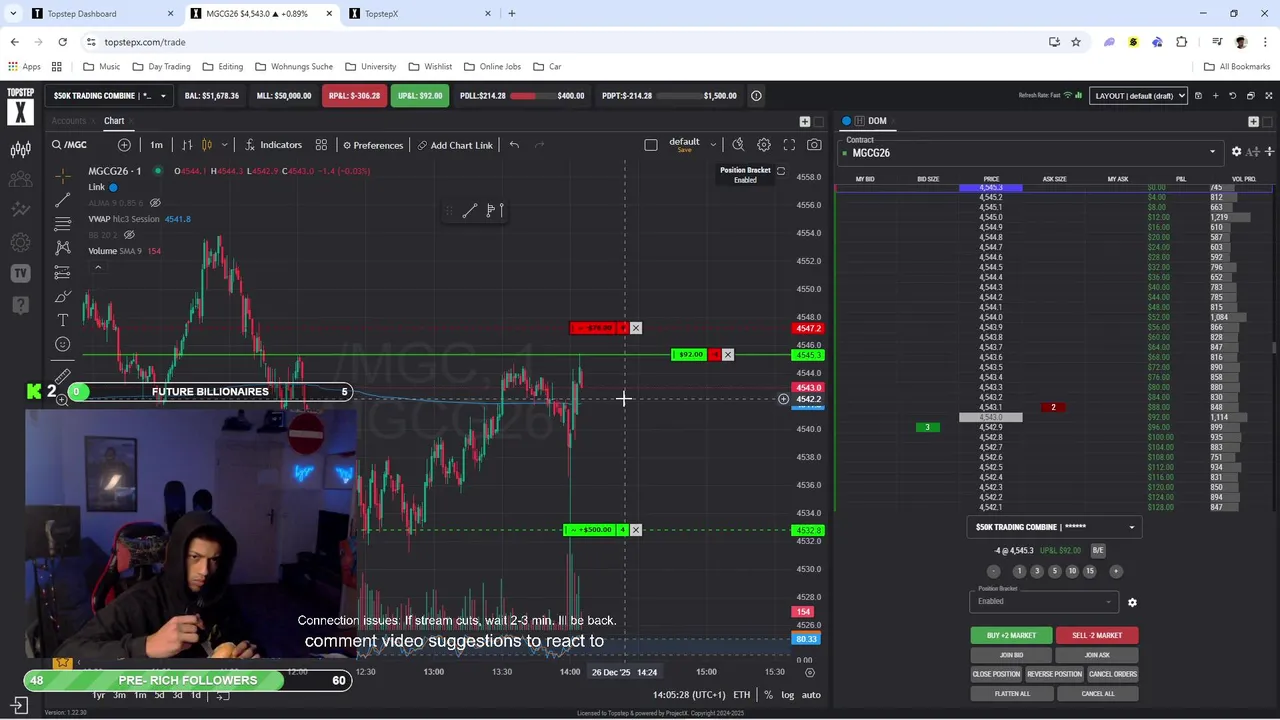Click the gear next to Position Bracket dropdown
The width and height of the screenshot is (1280, 720).
tap(1132, 602)
